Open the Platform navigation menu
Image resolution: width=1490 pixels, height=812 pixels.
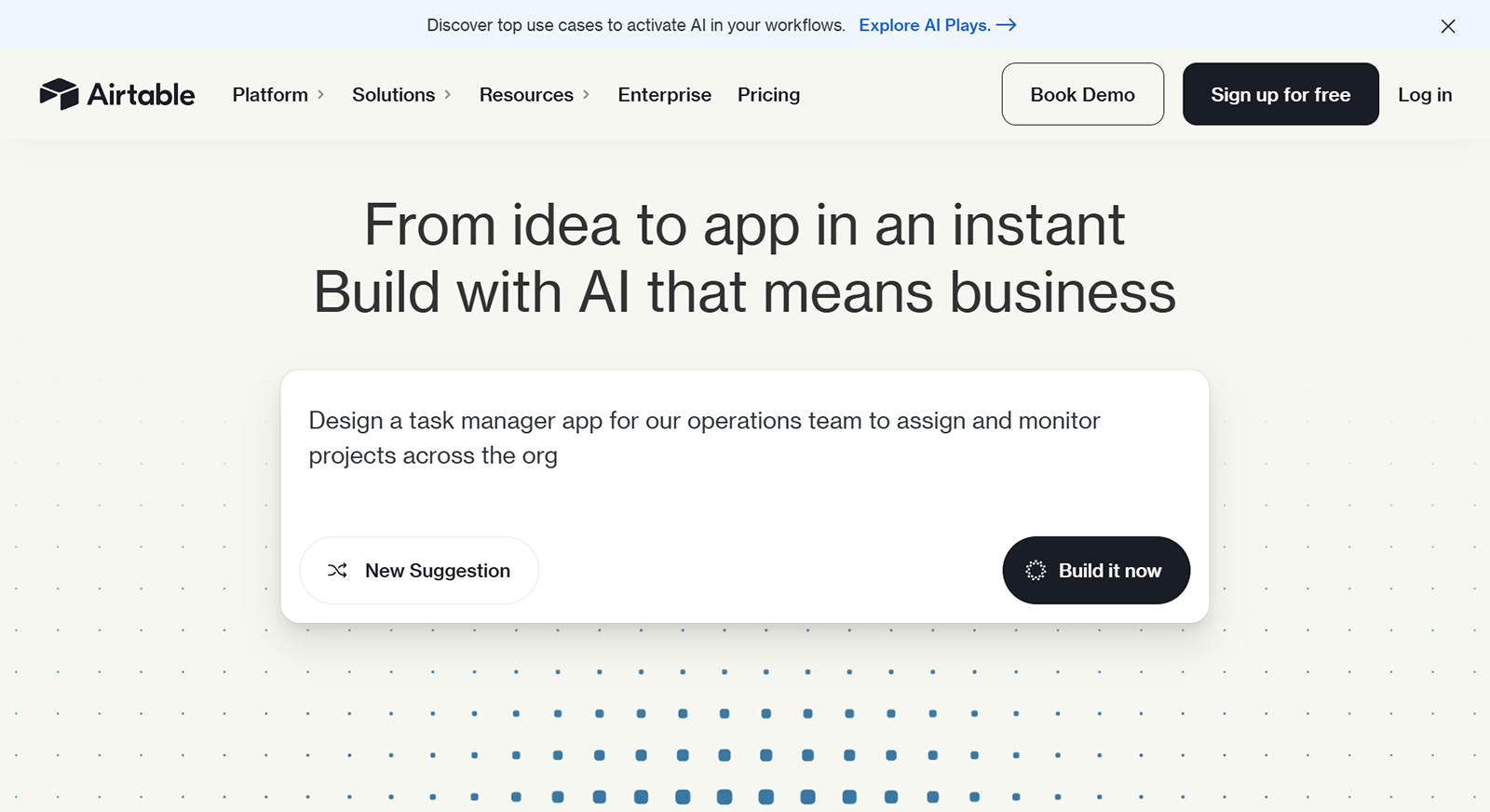point(270,95)
